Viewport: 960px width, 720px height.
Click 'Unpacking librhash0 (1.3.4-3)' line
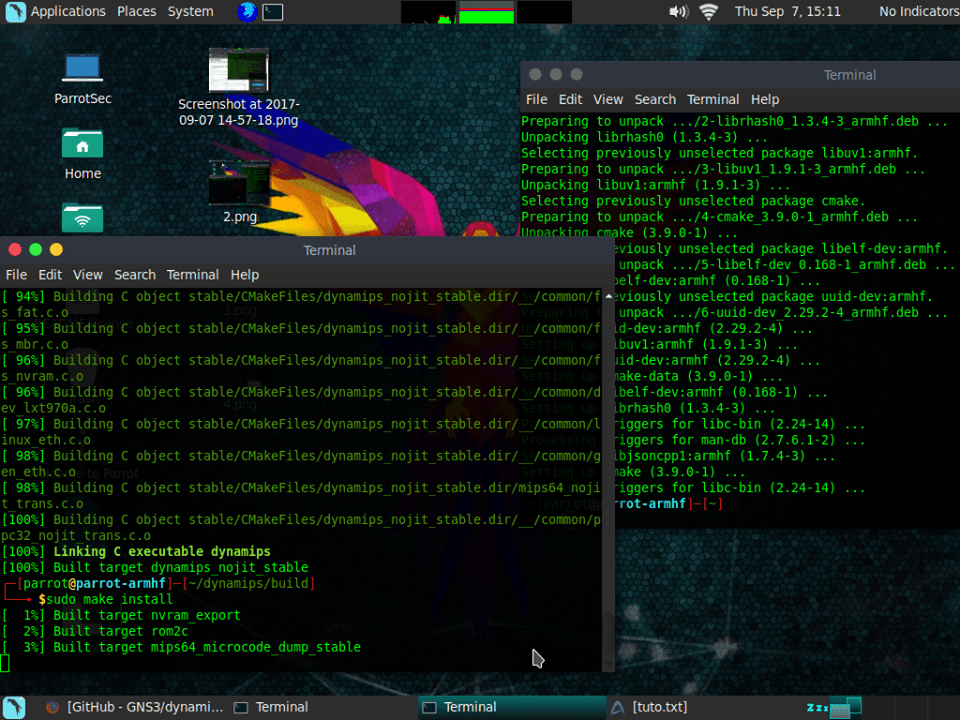(644, 137)
